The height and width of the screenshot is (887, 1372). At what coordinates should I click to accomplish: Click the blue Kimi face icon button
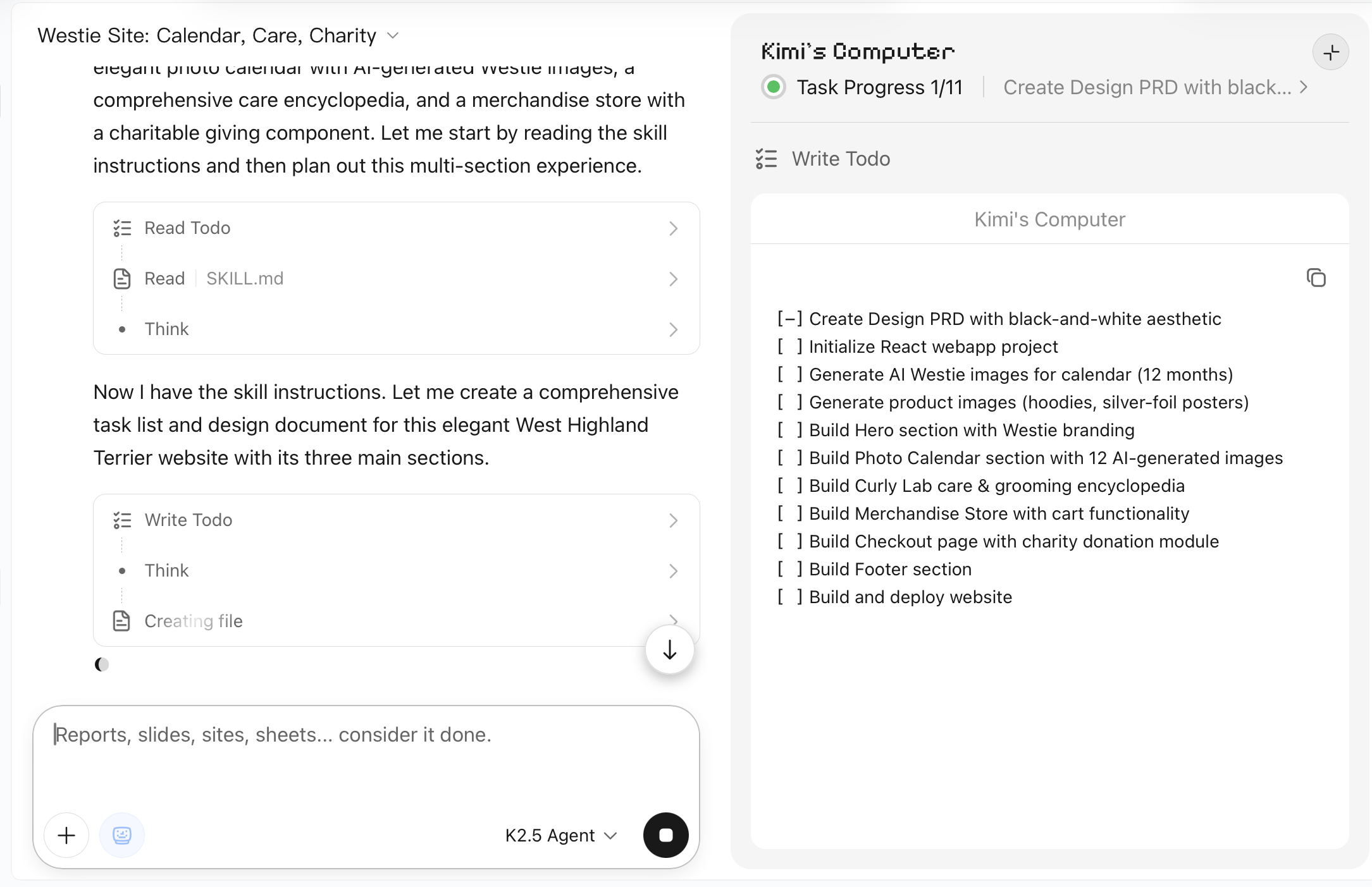coord(122,835)
